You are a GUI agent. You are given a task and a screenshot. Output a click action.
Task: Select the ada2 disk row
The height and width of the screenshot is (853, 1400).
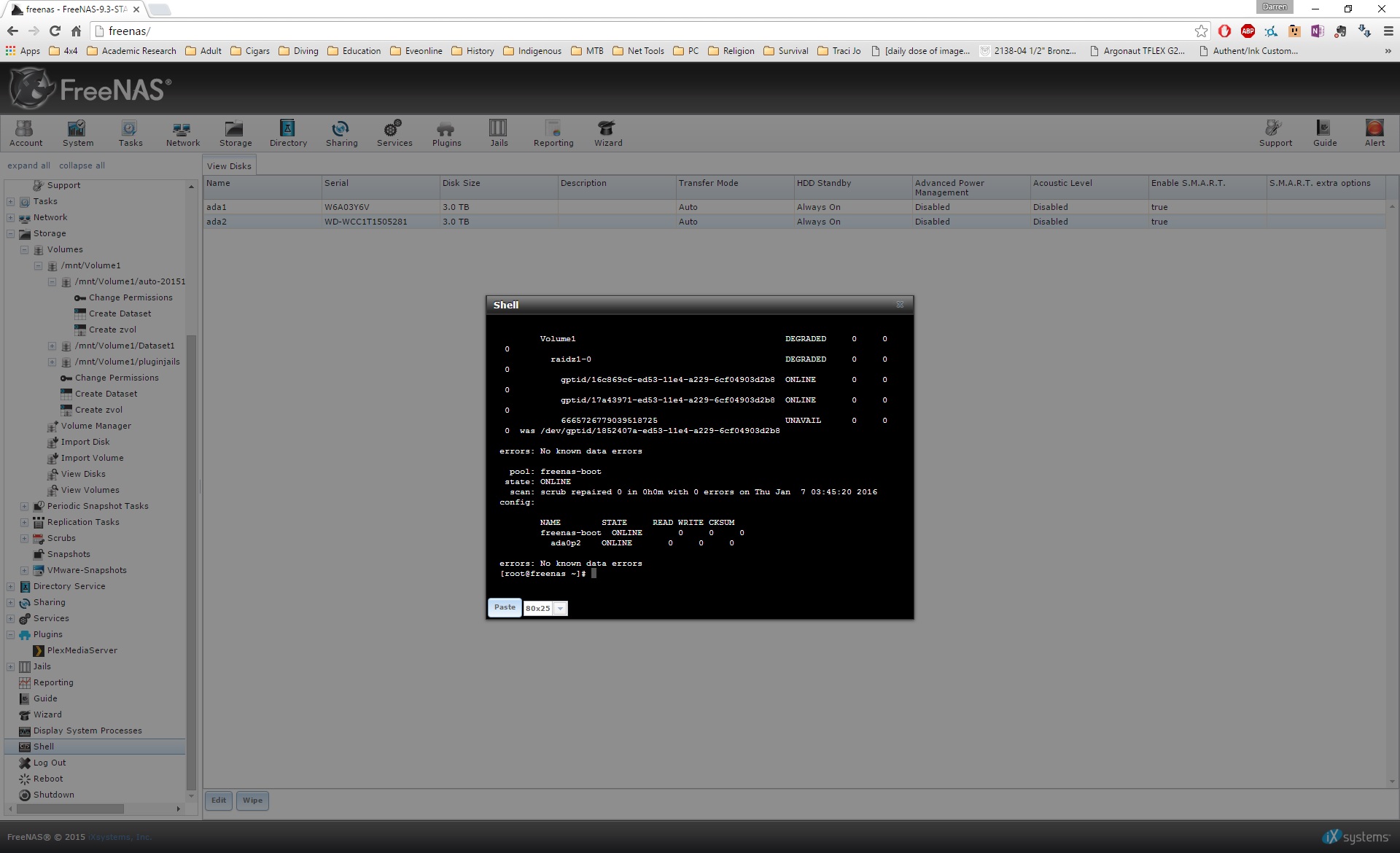(794, 222)
